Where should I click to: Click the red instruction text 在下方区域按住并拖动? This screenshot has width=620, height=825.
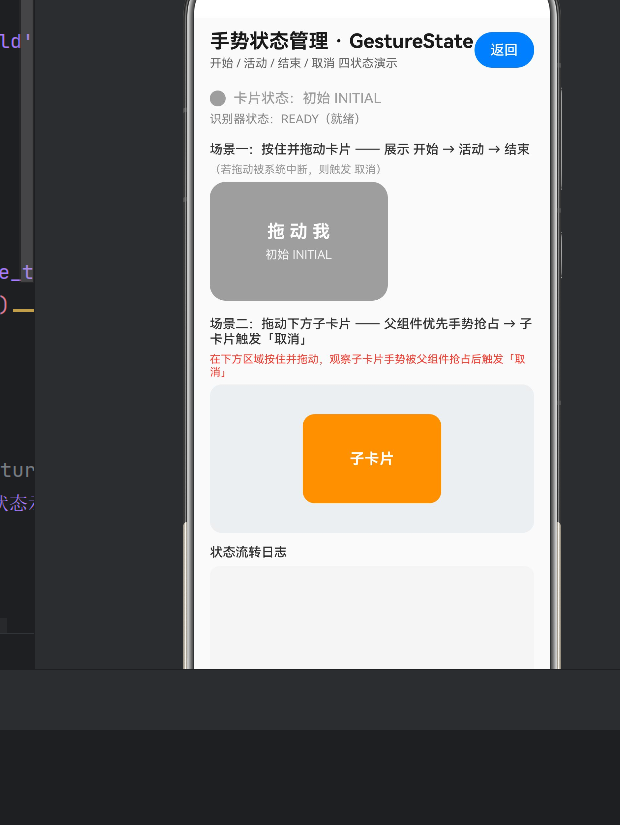[367, 365]
